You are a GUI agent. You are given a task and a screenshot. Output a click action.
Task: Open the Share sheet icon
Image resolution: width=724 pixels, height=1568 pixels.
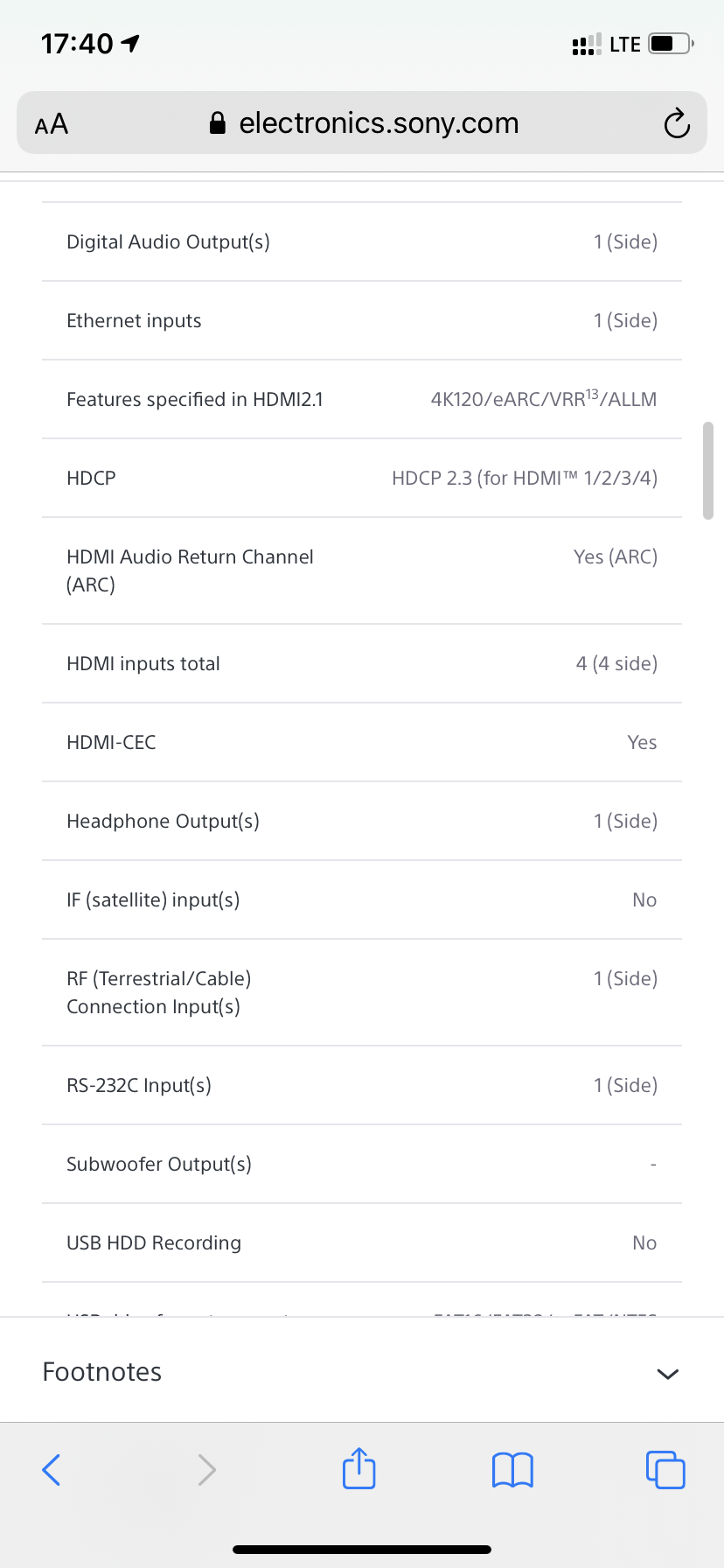359,1468
